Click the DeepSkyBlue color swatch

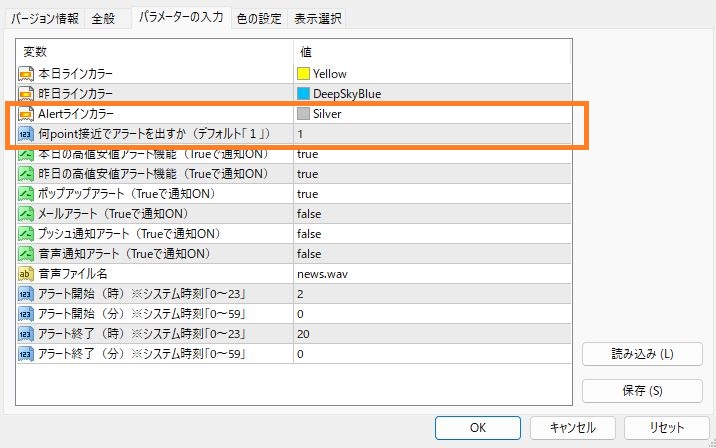(x=304, y=94)
